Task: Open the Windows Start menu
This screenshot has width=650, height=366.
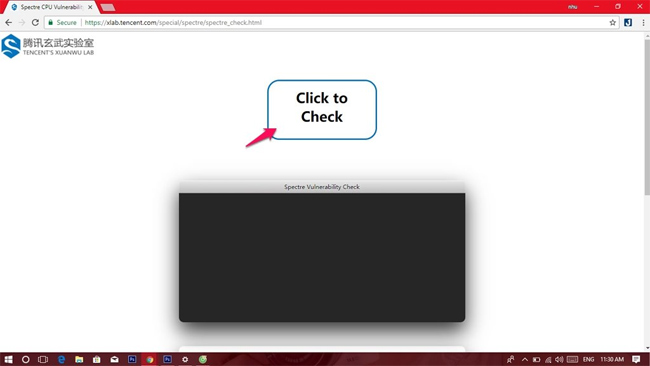Action: coord(8,359)
